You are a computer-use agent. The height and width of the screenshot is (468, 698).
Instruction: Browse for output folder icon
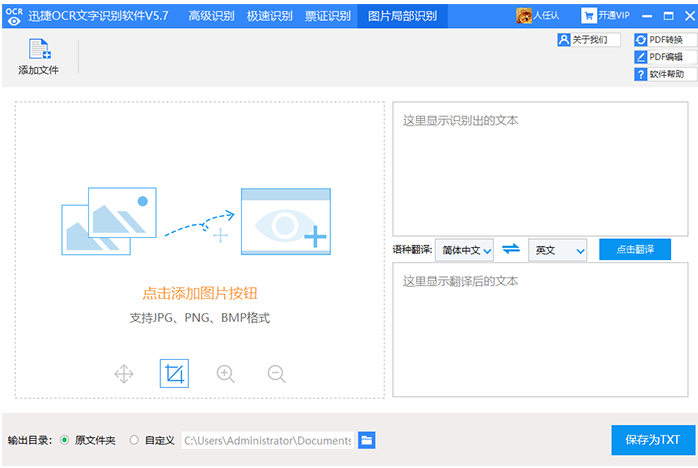(366, 440)
